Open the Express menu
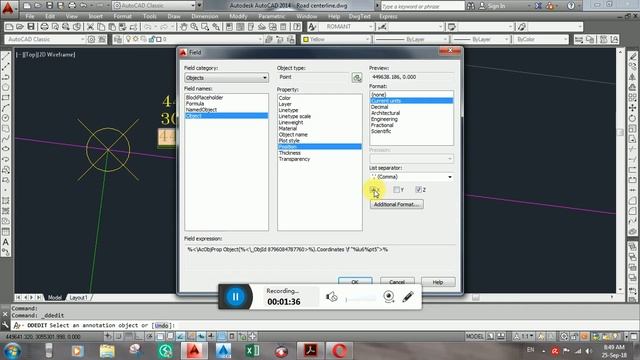This screenshot has width=640, height=360. [x=388, y=16]
